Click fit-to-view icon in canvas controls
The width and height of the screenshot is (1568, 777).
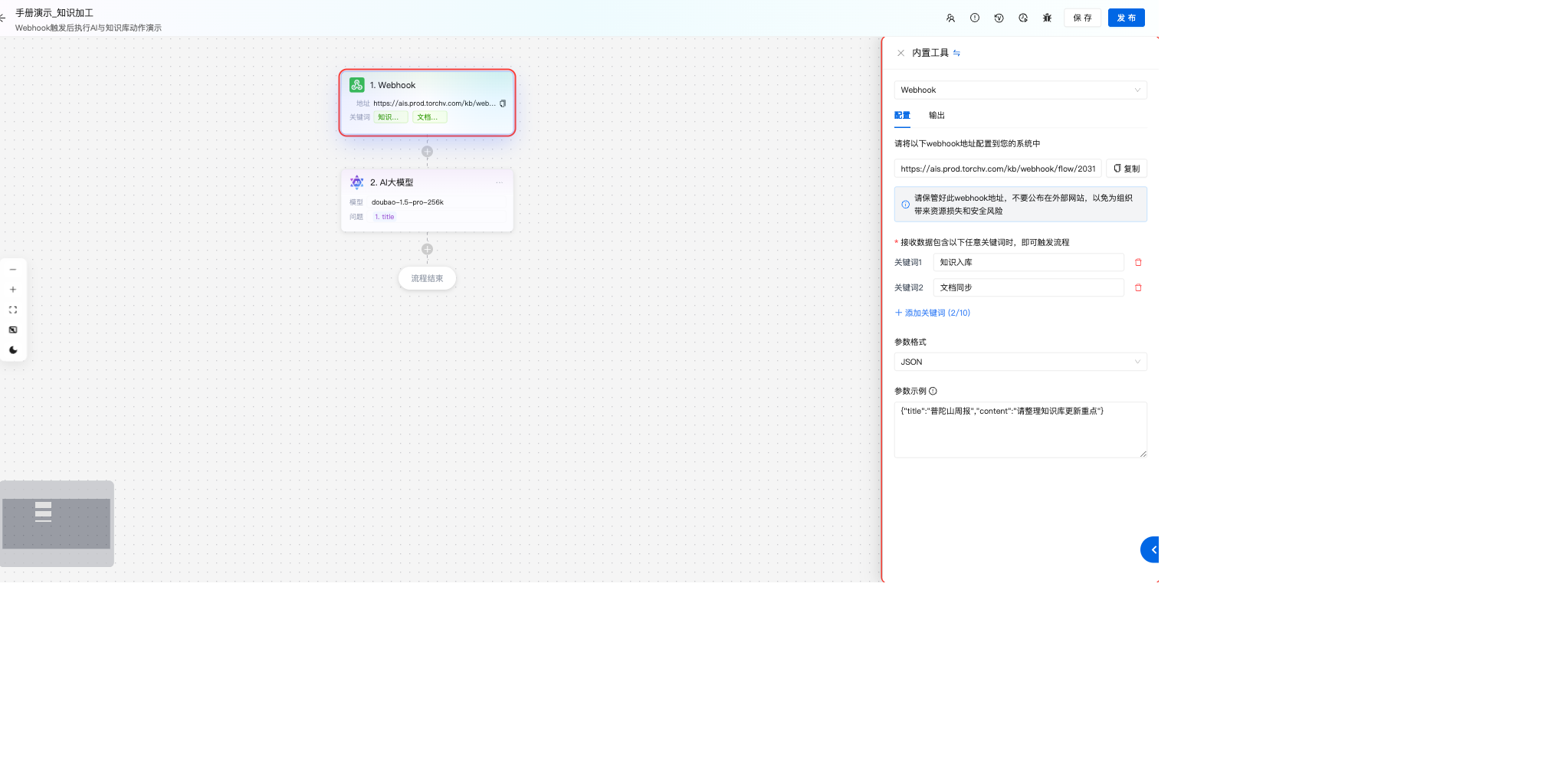point(13,310)
